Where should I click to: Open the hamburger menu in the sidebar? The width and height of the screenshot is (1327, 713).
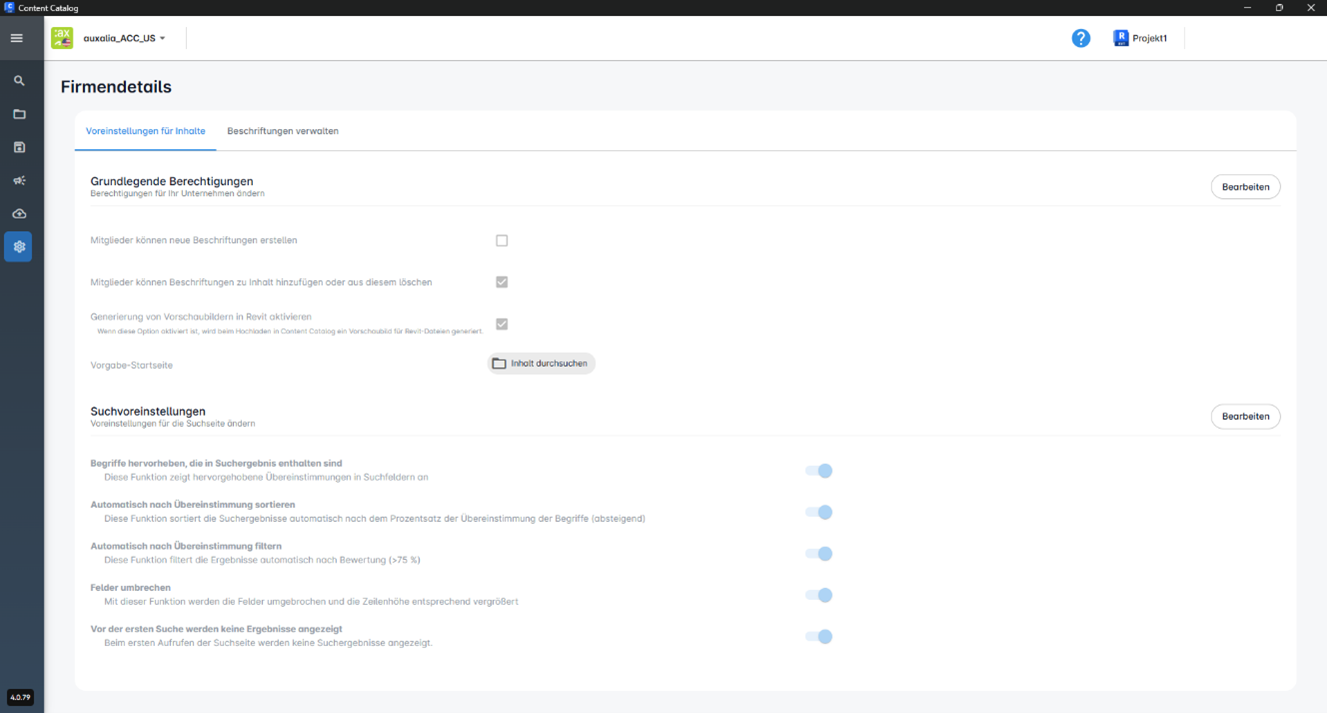[17, 38]
